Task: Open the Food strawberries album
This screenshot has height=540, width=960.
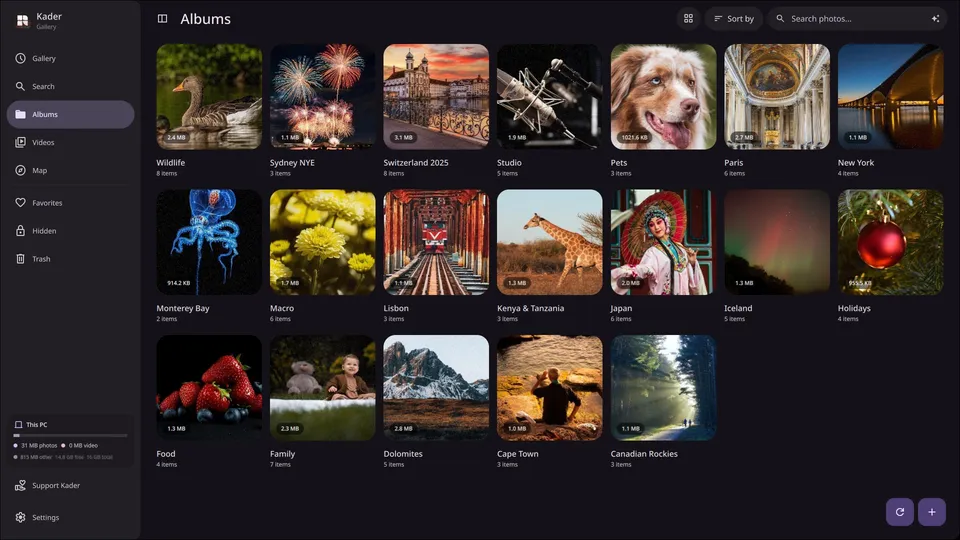Action: click(x=209, y=388)
